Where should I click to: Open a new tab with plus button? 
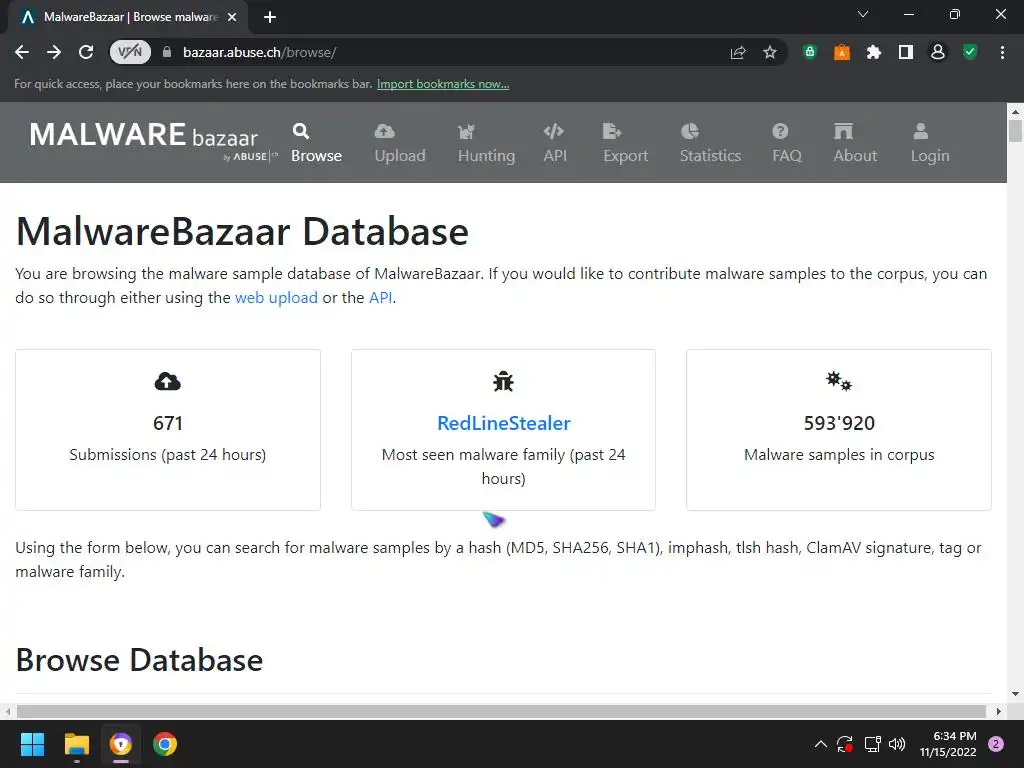coord(270,17)
